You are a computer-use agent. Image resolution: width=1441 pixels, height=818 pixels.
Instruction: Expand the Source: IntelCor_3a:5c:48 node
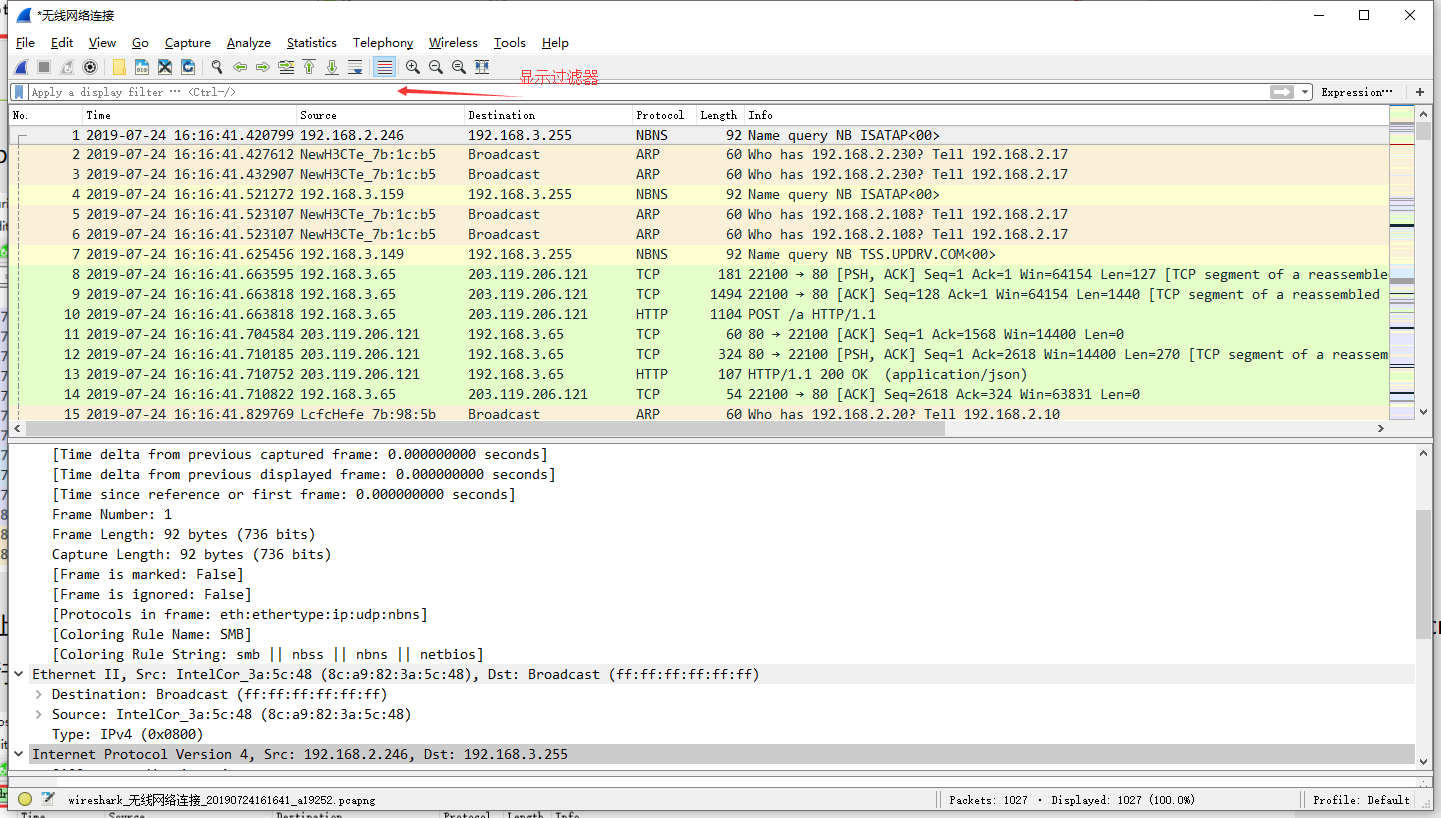38,715
